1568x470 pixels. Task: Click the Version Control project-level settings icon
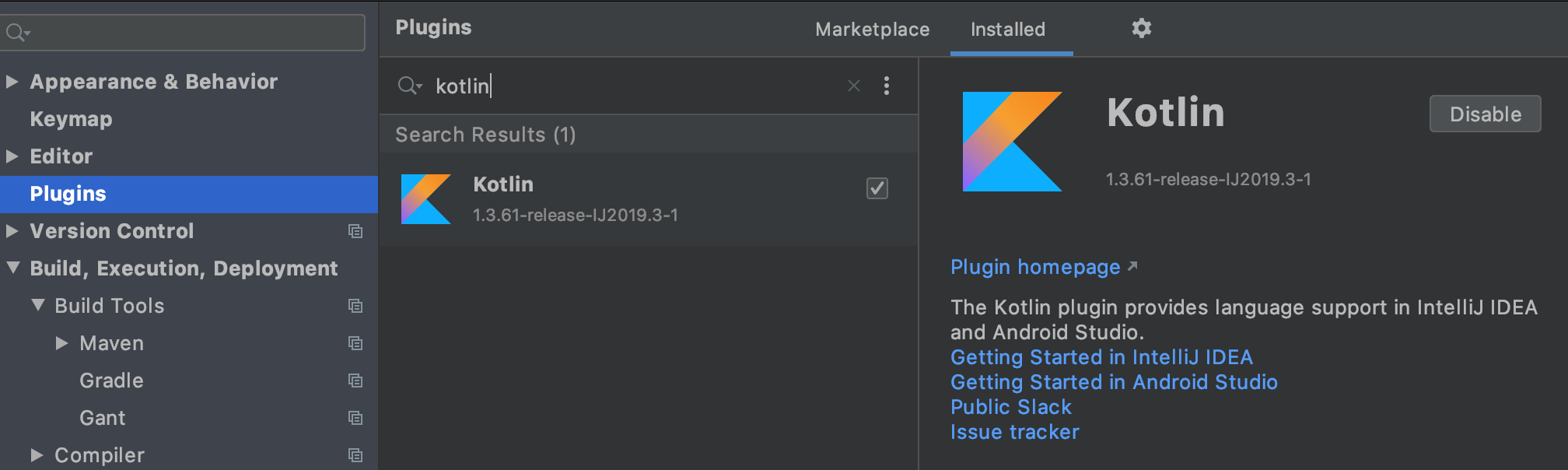[355, 231]
